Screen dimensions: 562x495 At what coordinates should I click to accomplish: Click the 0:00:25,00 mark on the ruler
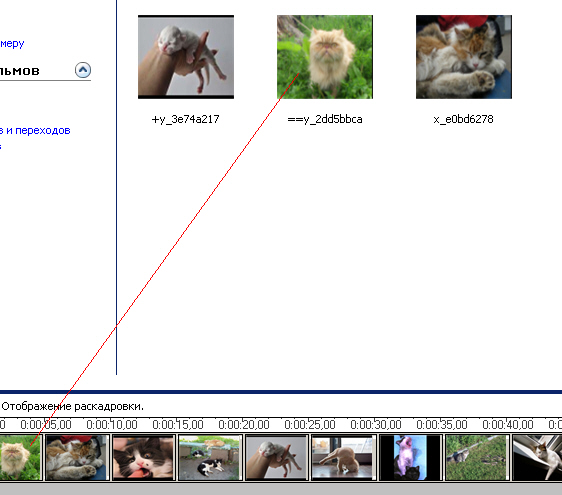310,425
